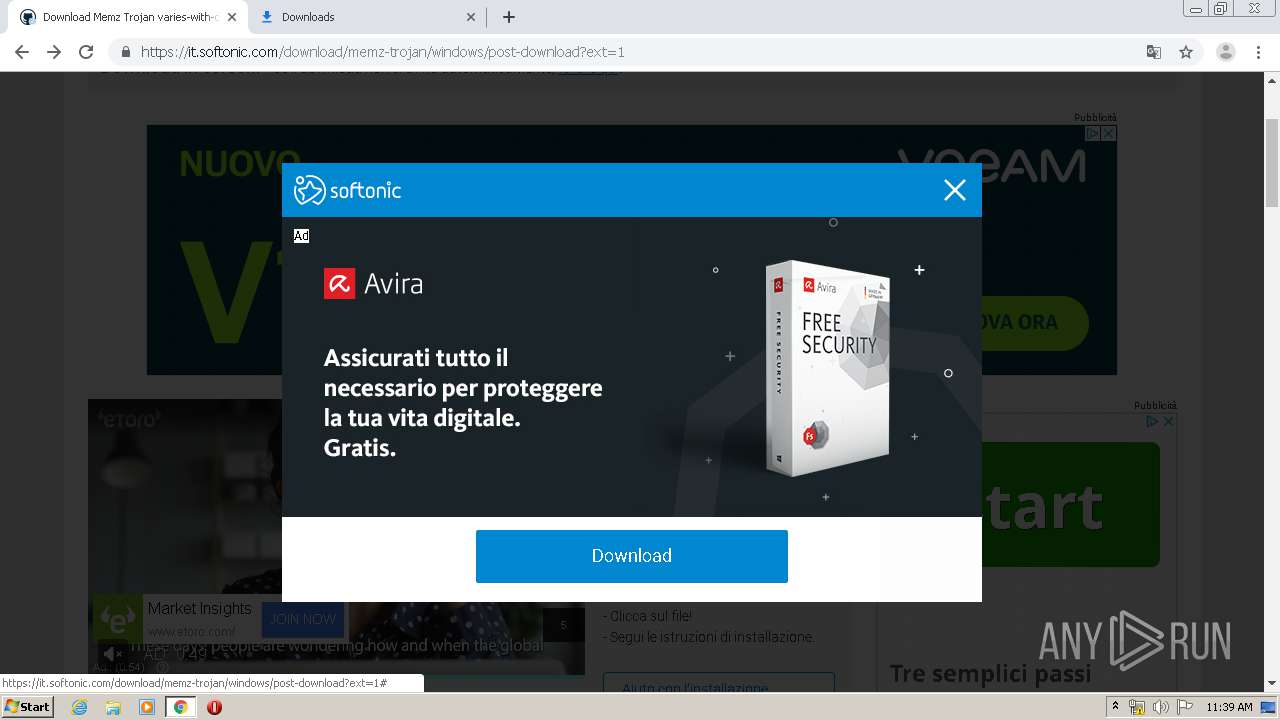1280x720 pixels.
Task: Click the Softonic logo in popup header
Action: [x=347, y=190]
